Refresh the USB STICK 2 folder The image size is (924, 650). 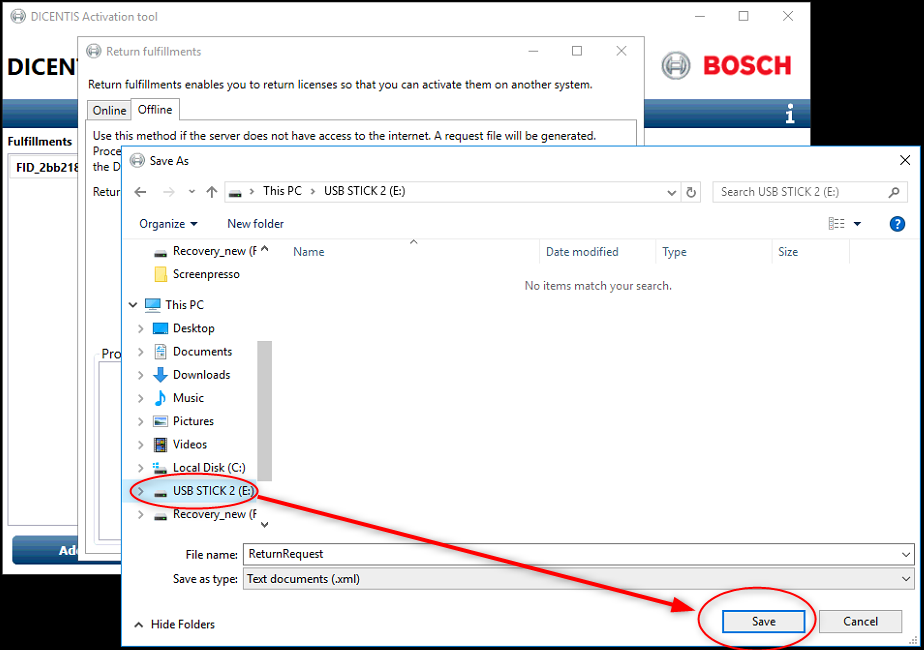(x=691, y=192)
